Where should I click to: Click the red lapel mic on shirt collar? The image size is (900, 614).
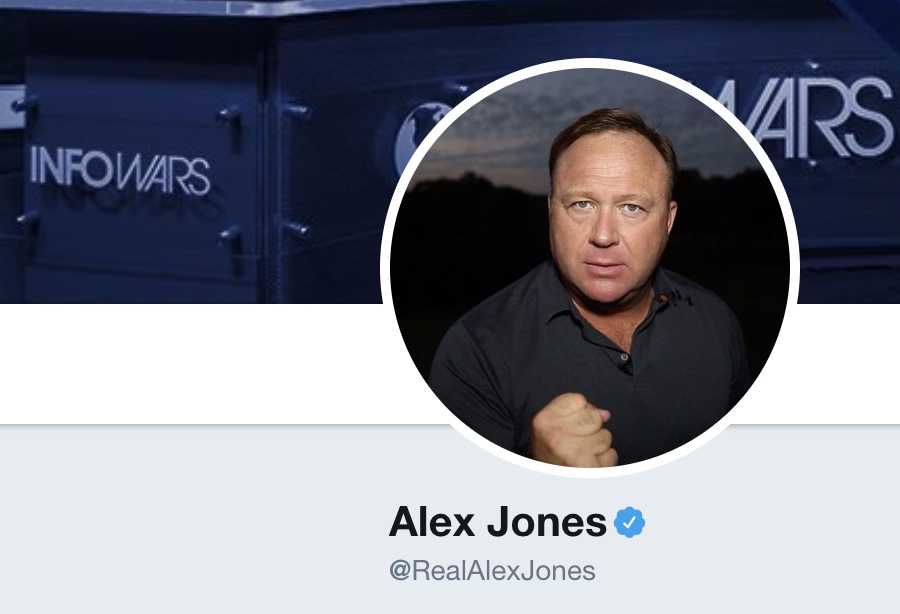pyautogui.click(x=664, y=298)
